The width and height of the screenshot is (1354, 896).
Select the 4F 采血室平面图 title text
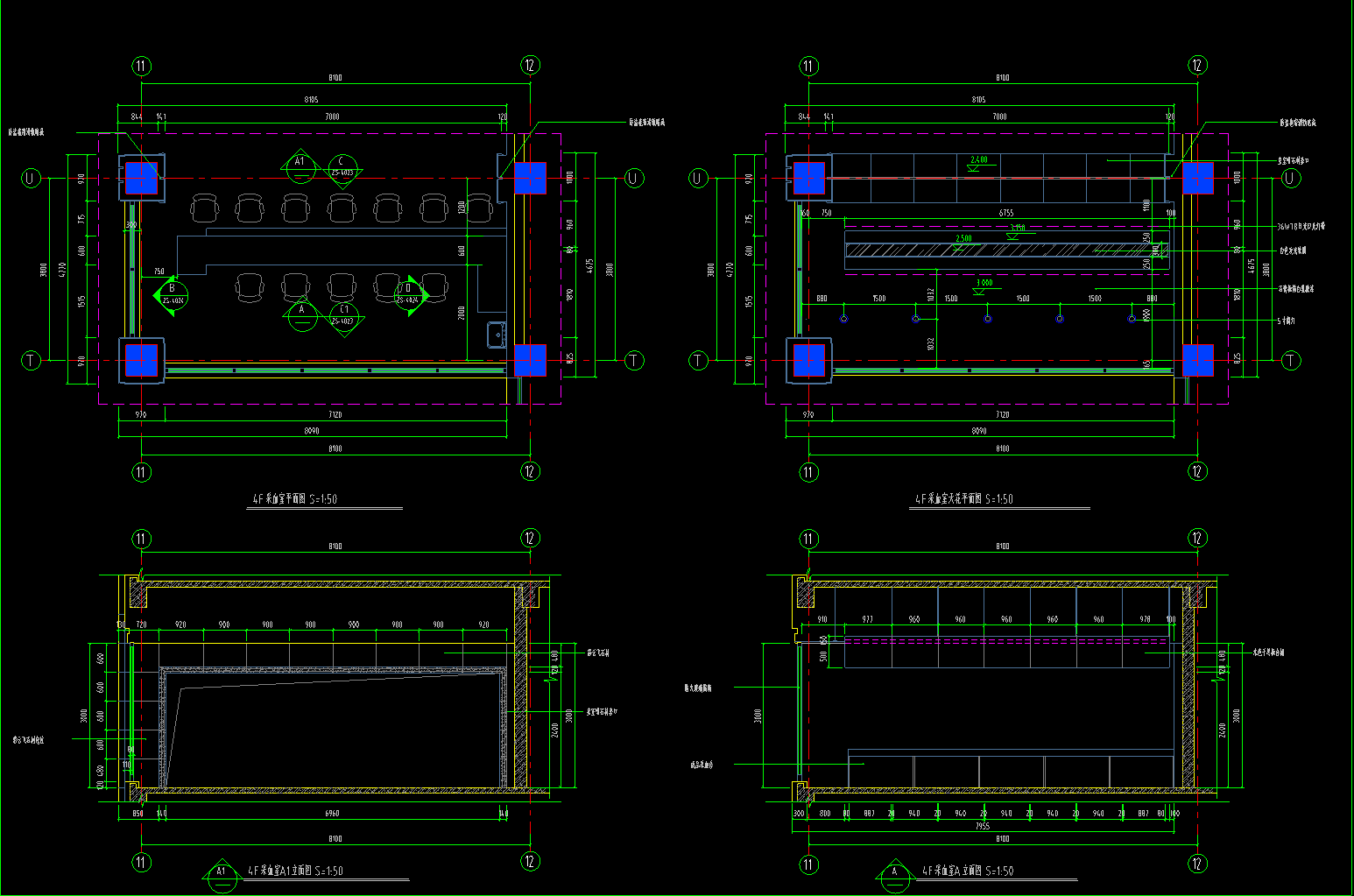click(x=295, y=499)
